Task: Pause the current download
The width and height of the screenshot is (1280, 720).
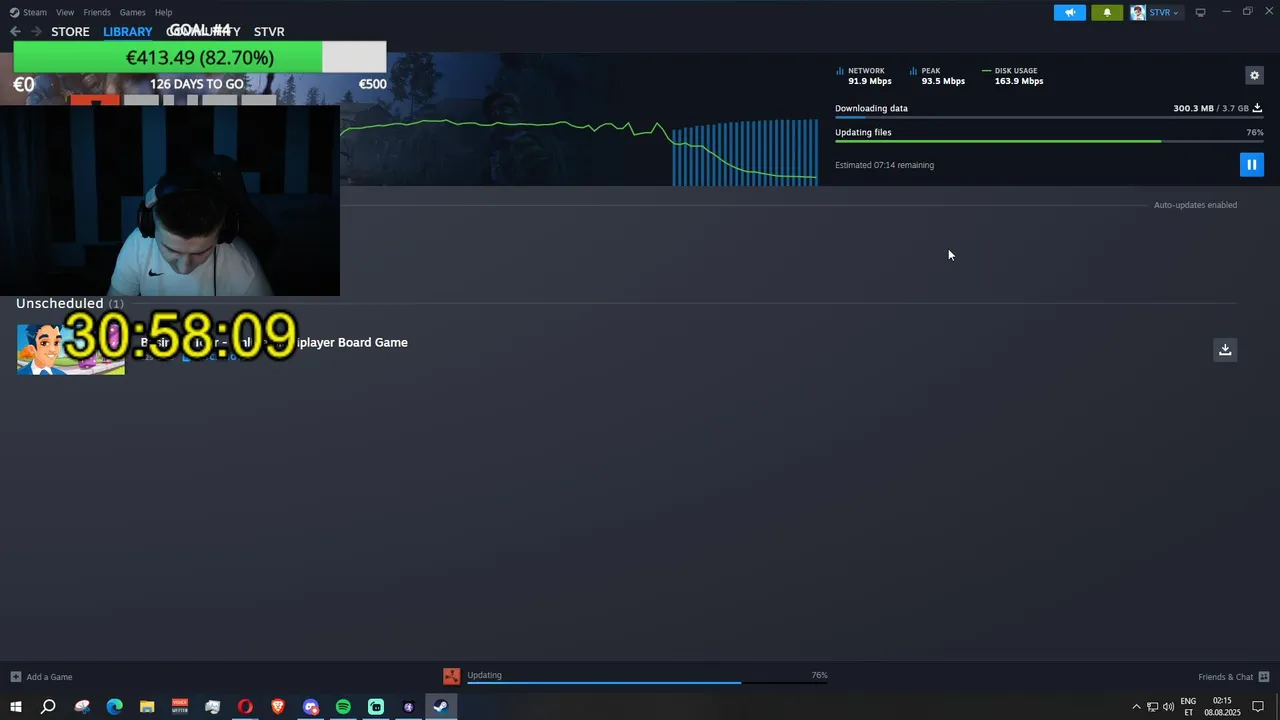Action: (1251, 164)
